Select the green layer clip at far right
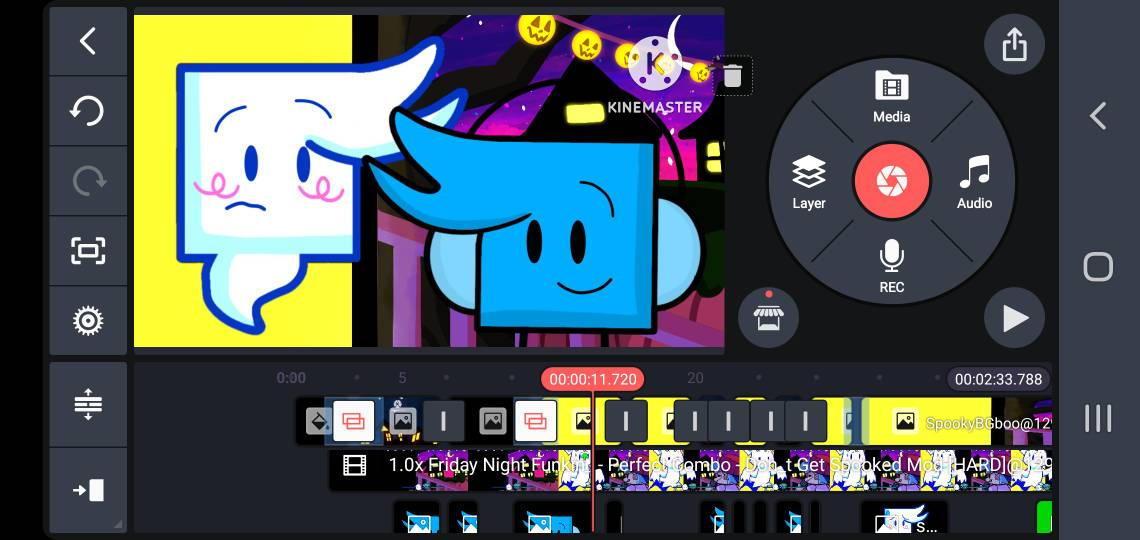The image size is (1140, 540). 1044,517
